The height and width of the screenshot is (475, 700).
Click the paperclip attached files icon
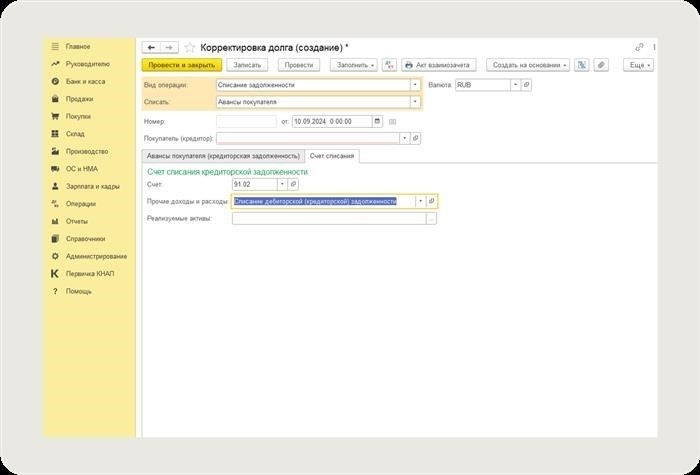click(601, 65)
